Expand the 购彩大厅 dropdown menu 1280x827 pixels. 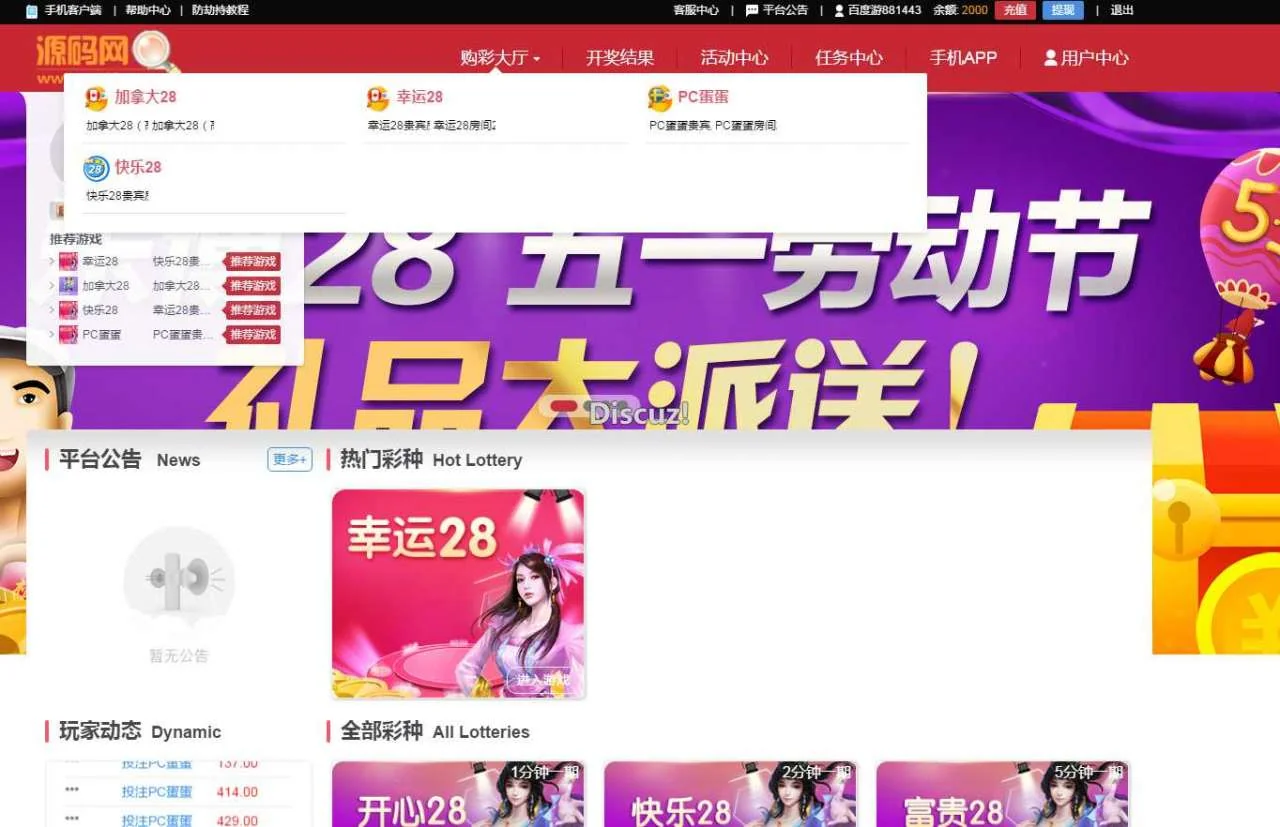pyautogui.click(x=500, y=58)
